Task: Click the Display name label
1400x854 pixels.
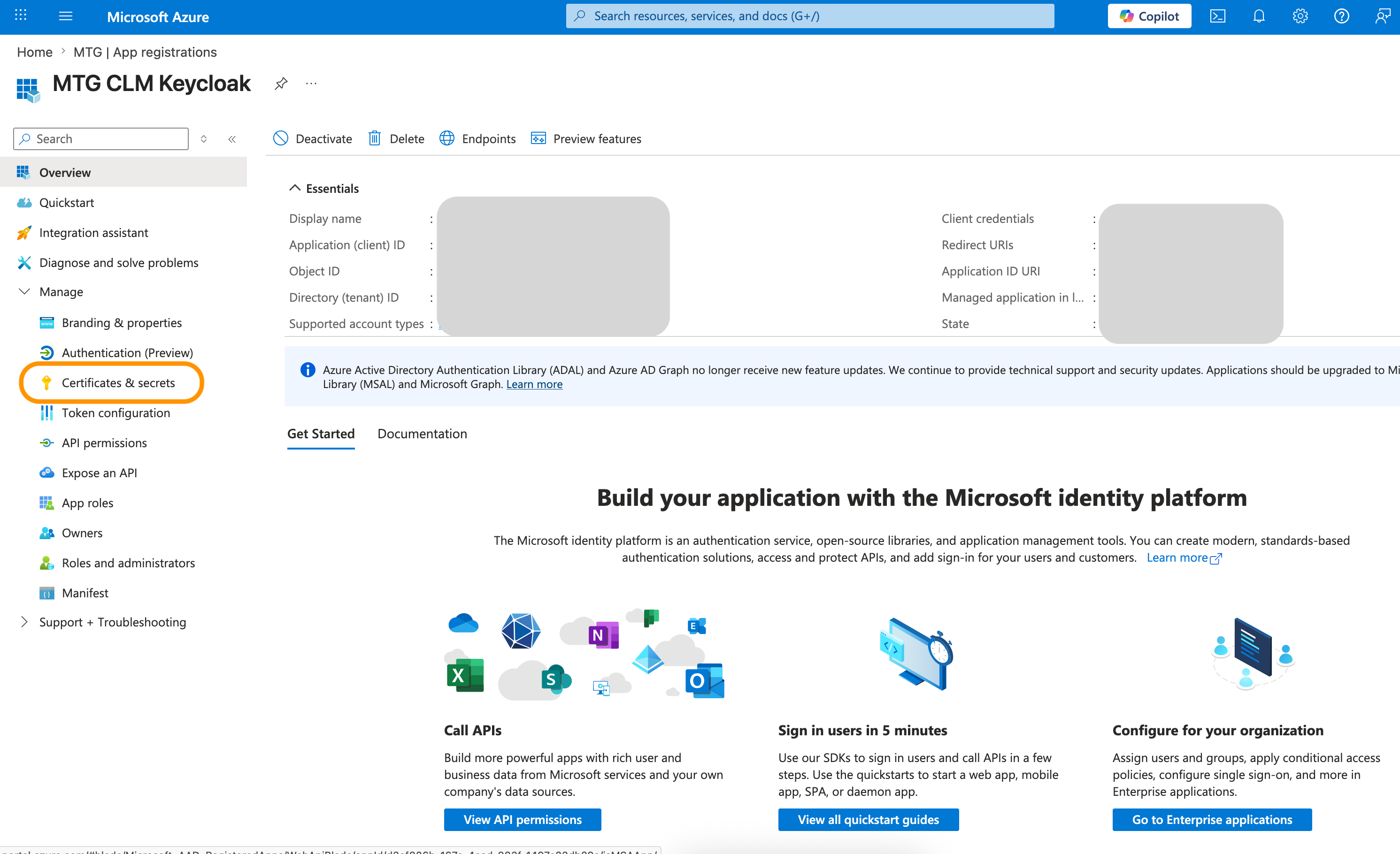Action: 325,219
